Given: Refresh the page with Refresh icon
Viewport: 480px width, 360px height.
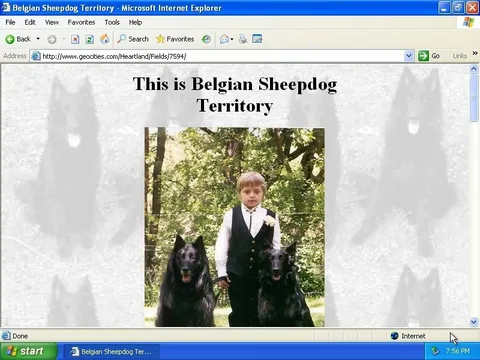Looking at the screenshot, I should point(89,39).
